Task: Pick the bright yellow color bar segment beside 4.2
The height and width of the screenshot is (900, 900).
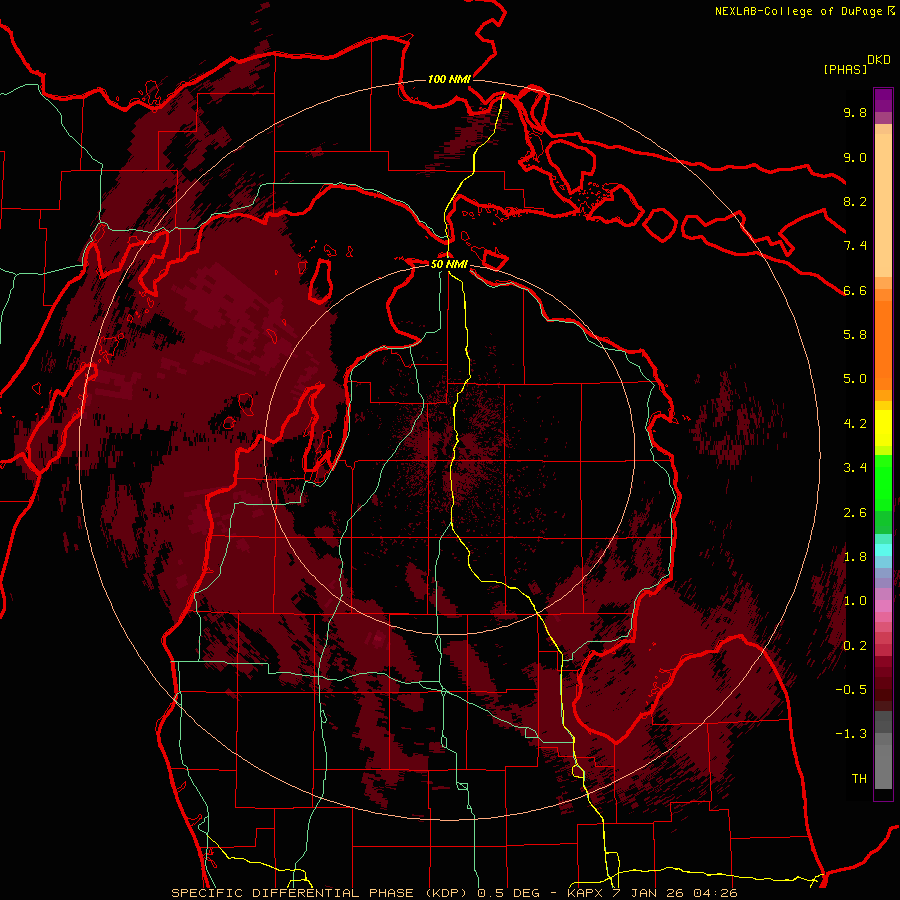Action: click(883, 428)
